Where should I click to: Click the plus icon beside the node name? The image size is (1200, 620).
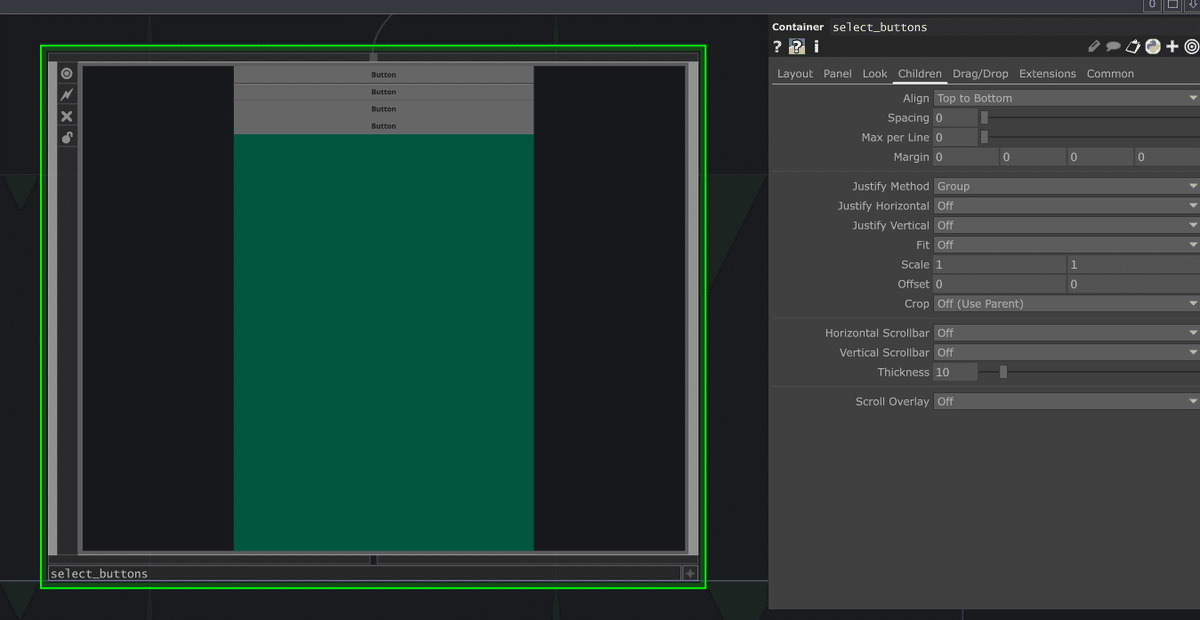coord(690,573)
